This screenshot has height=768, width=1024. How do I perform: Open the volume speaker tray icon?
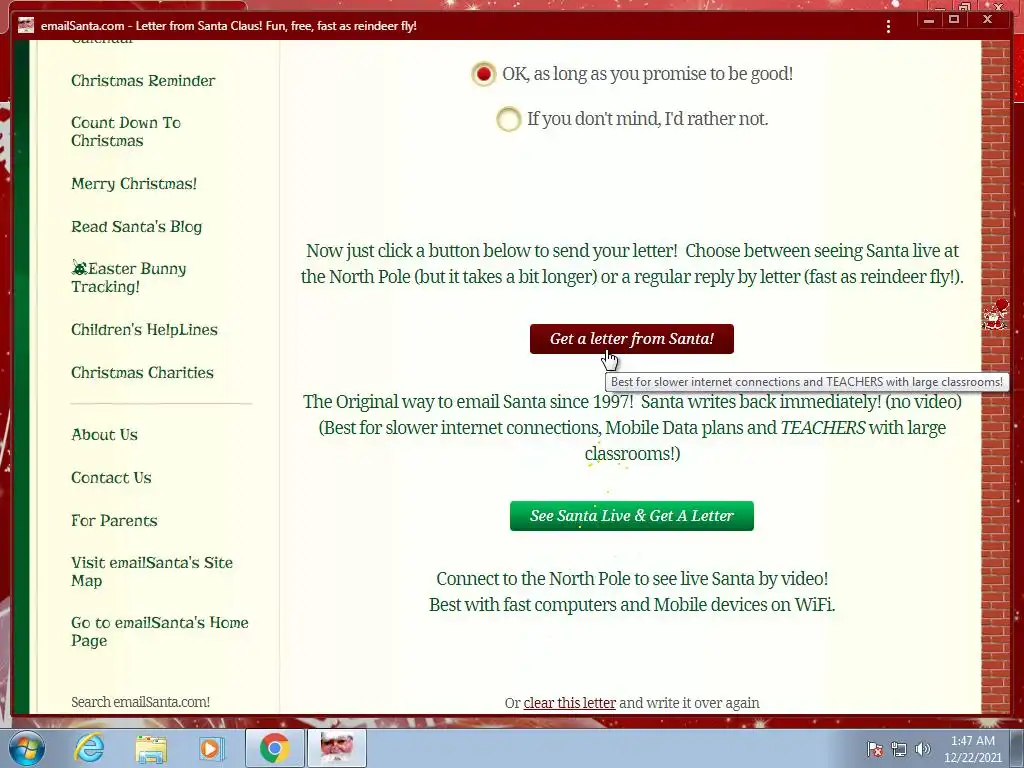pos(923,749)
